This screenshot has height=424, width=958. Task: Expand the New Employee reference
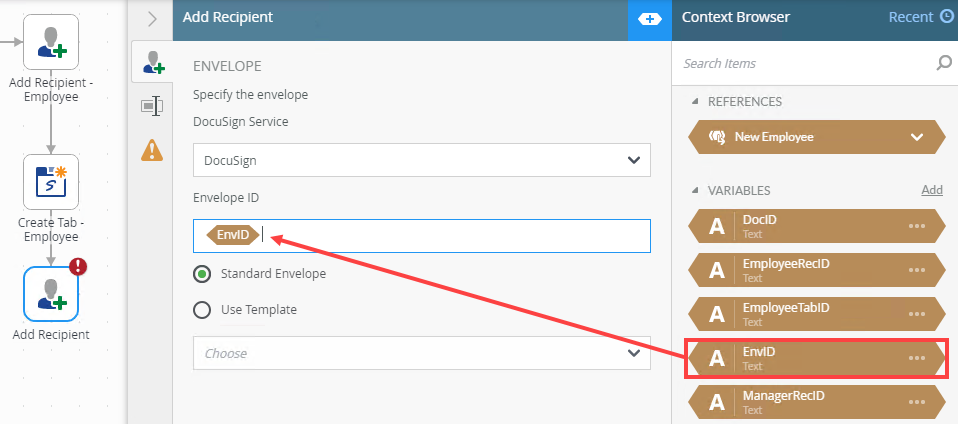(x=917, y=137)
